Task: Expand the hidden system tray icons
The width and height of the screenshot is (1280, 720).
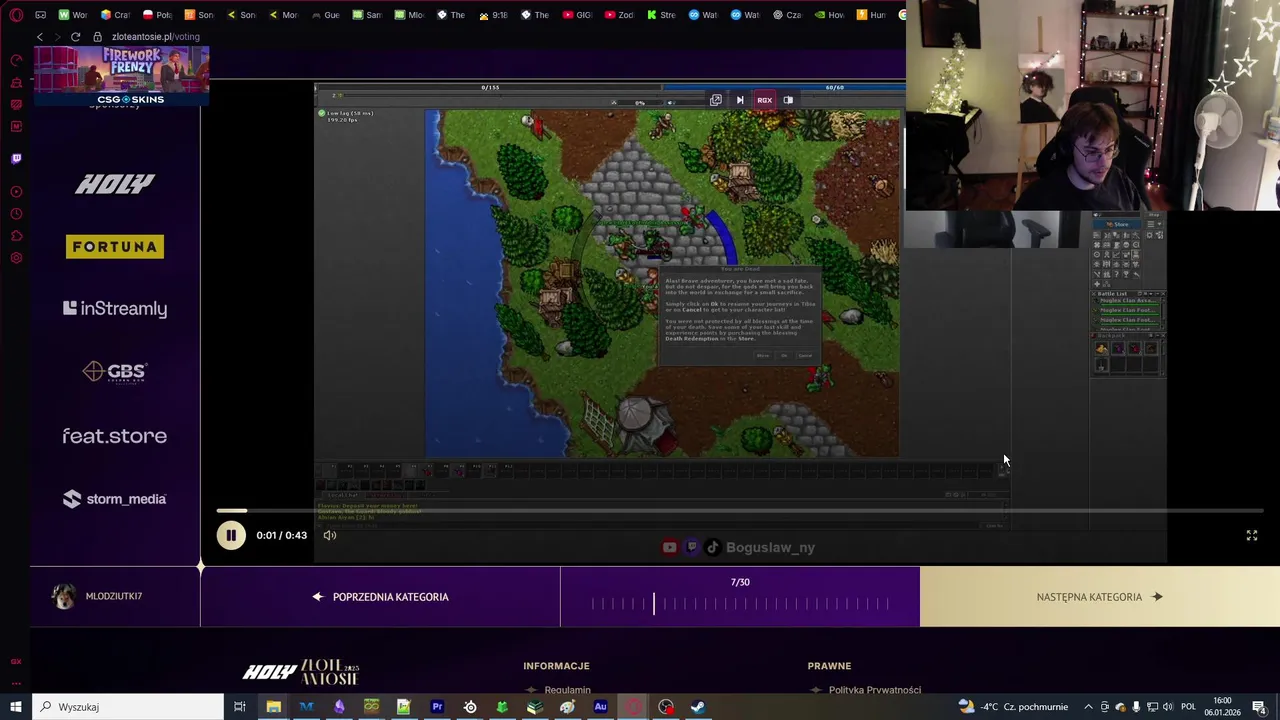Action: 1089,707
